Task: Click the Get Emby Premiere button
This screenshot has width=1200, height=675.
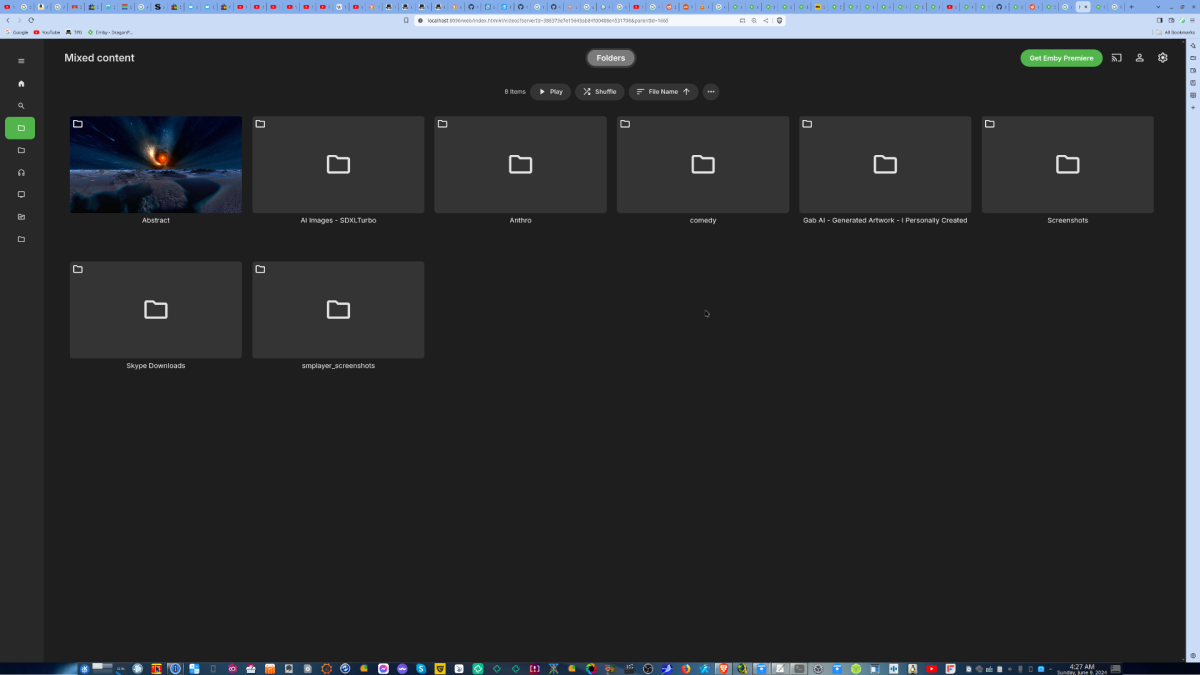Action: [x=1061, y=58]
